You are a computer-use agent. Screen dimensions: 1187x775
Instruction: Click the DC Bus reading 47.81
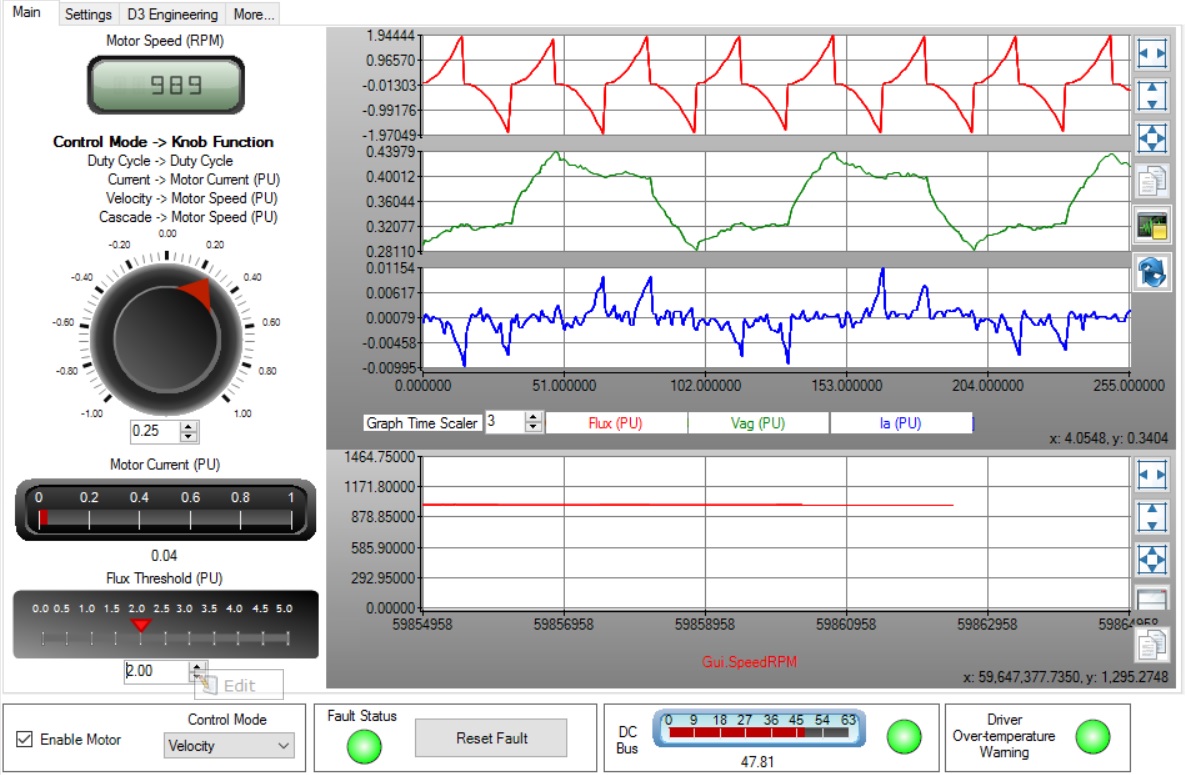click(758, 762)
